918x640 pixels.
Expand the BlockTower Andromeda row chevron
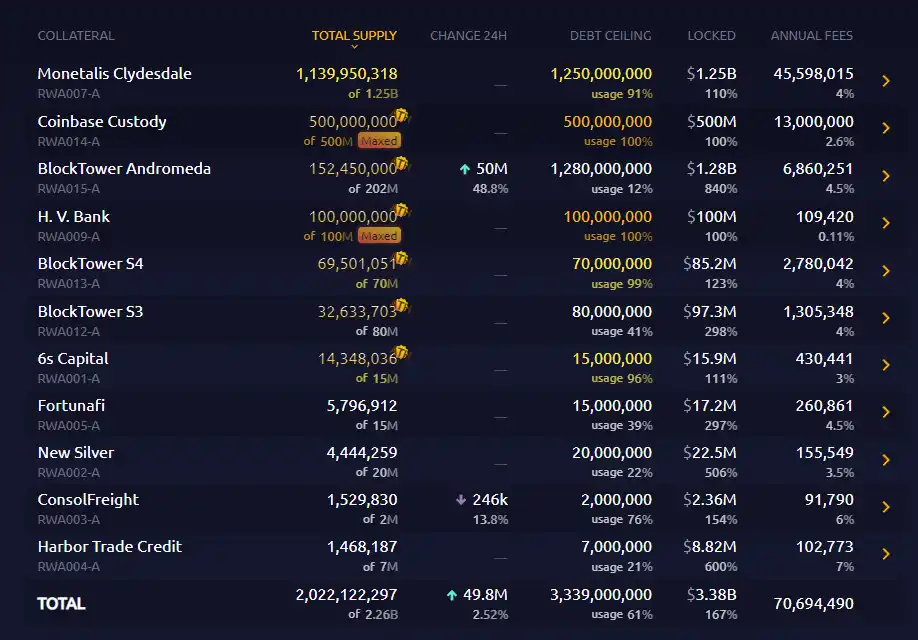(886, 176)
